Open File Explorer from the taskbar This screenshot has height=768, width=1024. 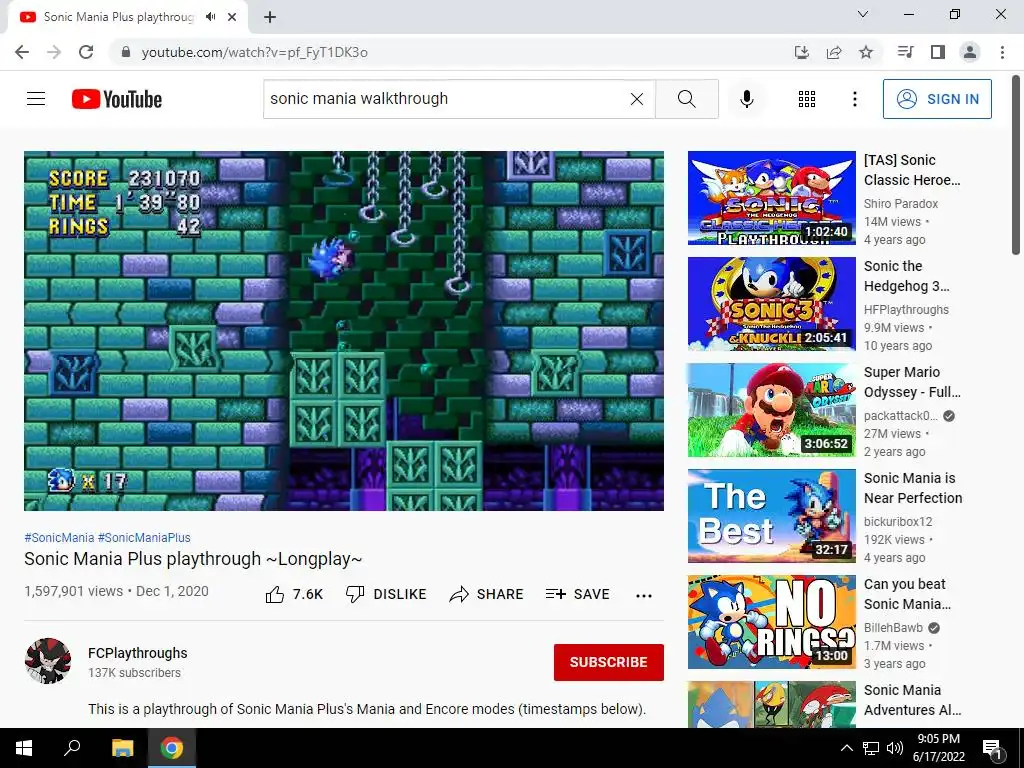click(122, 748)
